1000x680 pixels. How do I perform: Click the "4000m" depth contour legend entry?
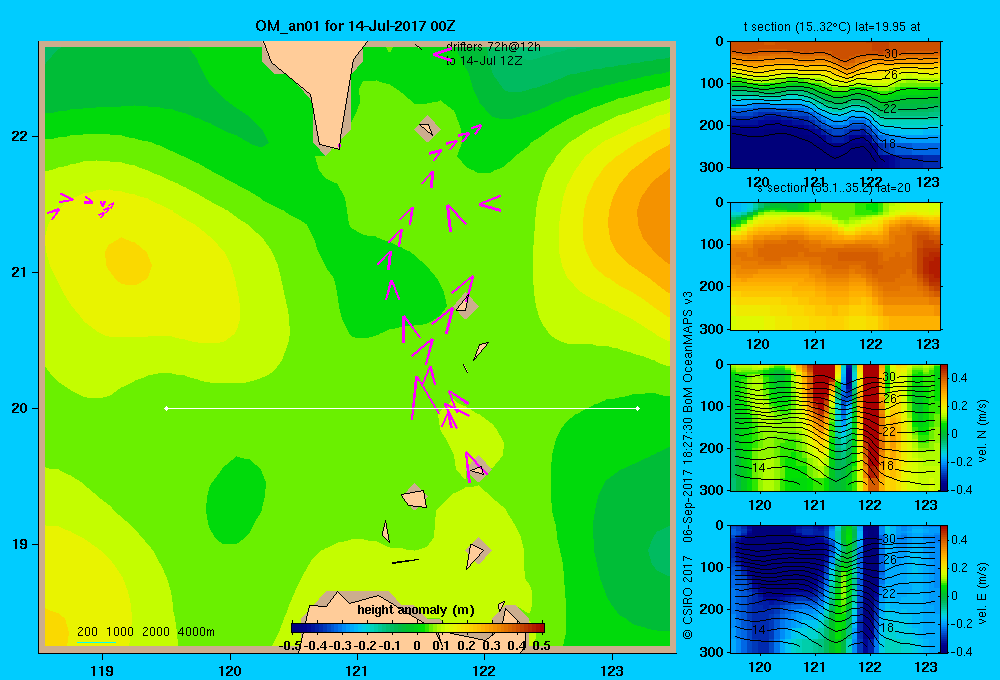[196, 632]
